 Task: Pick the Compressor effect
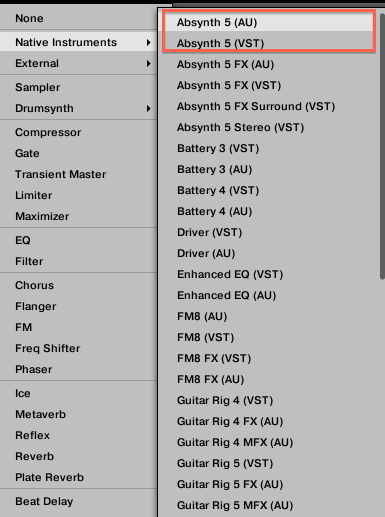click(x=78, y=132)
